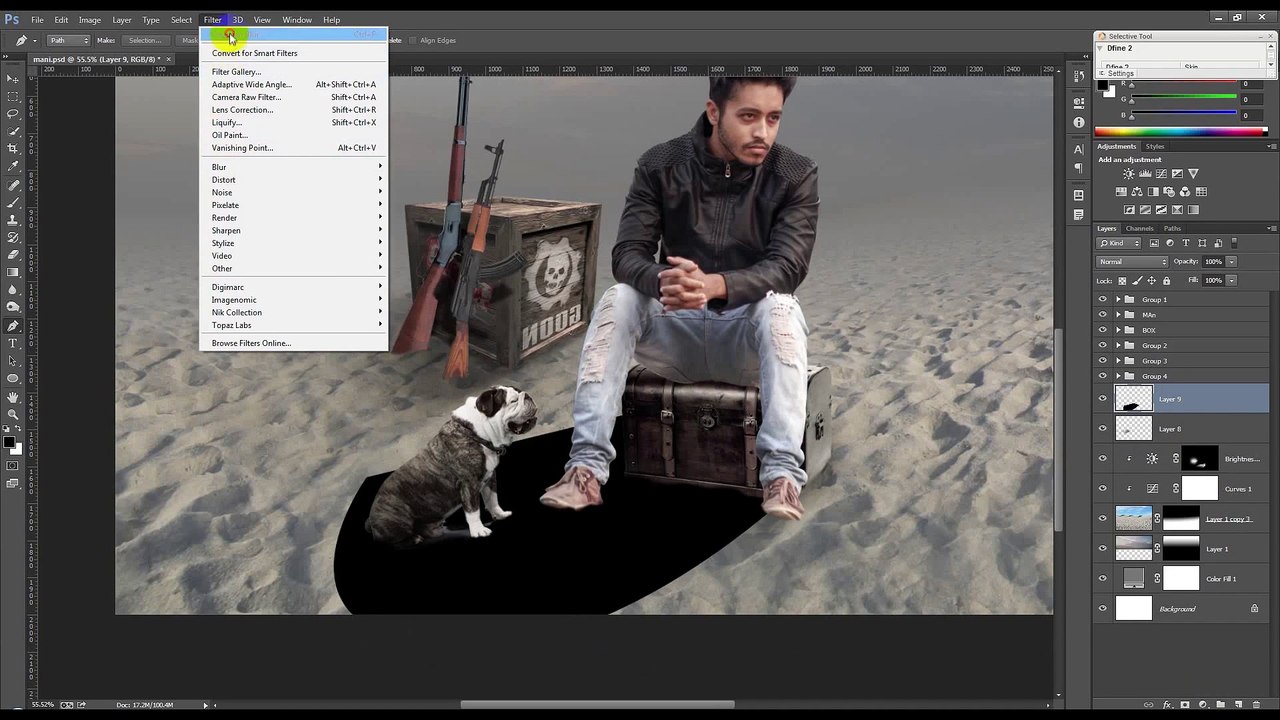Select the Rectangular Marquee tool
The image size is (1280, 720).
click(13, 96)
